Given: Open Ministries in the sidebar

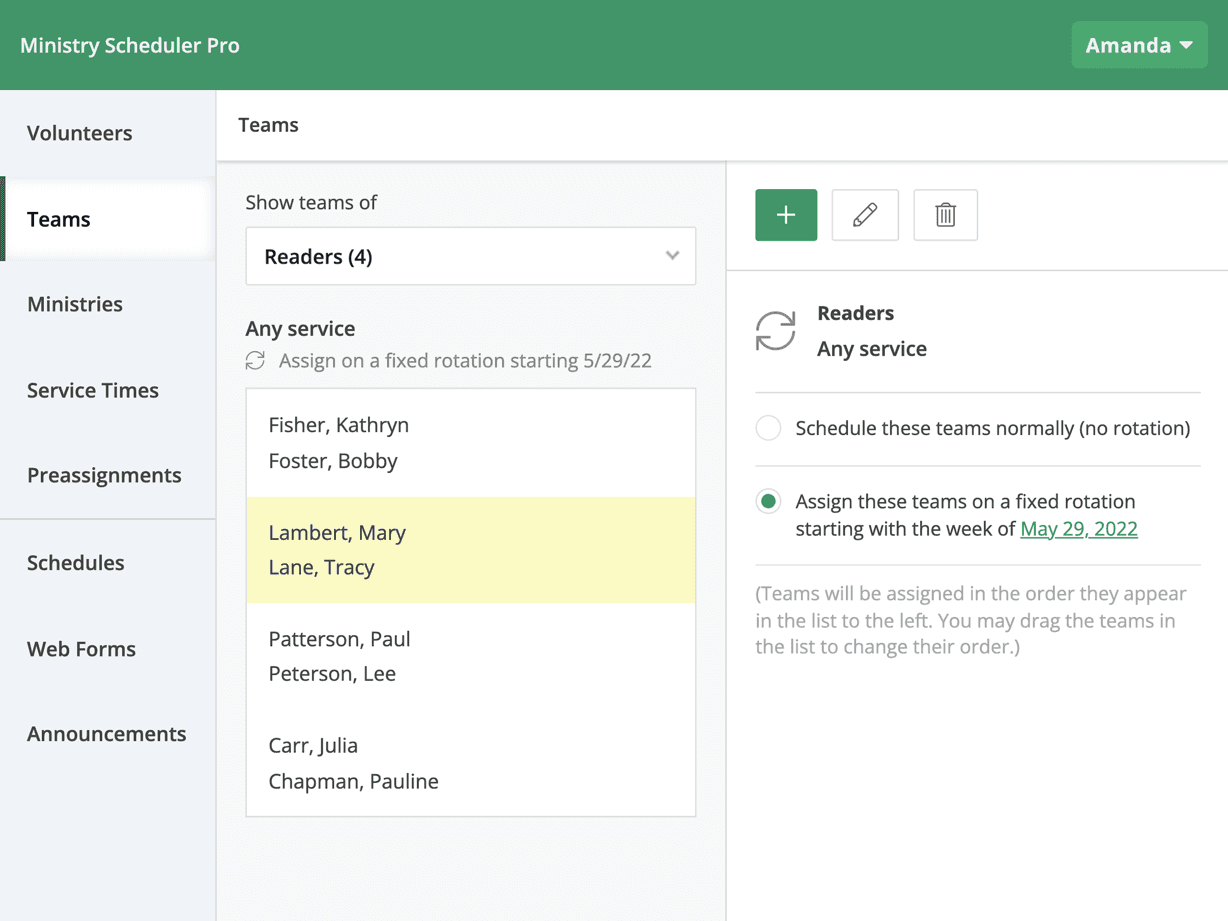Looking at the screenshot, I should click(108, 304).
